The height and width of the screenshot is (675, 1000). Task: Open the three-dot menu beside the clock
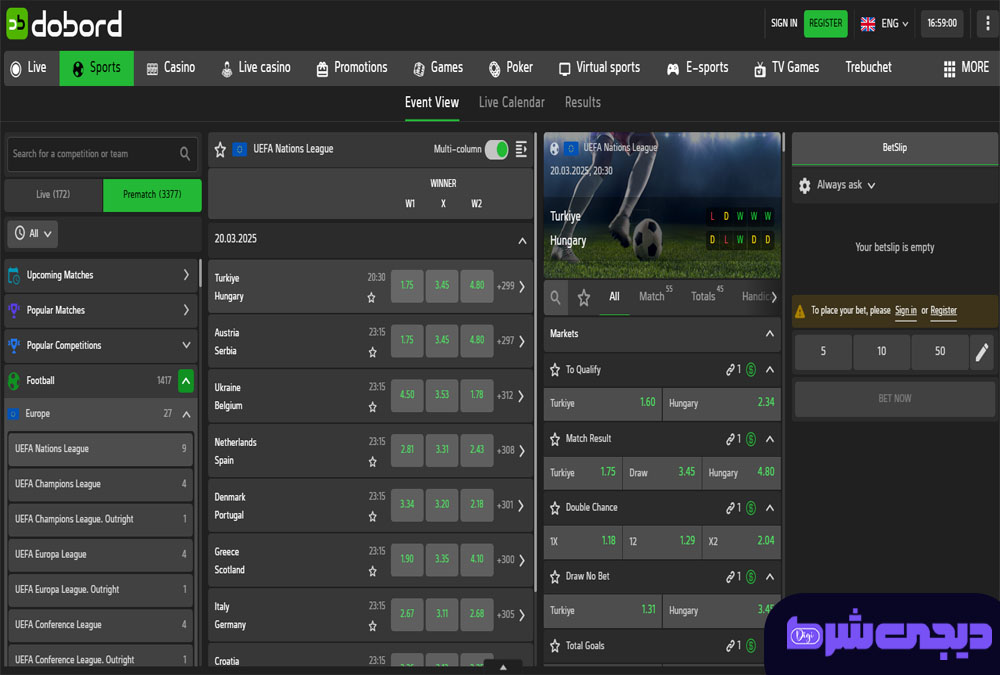point(987,24)
